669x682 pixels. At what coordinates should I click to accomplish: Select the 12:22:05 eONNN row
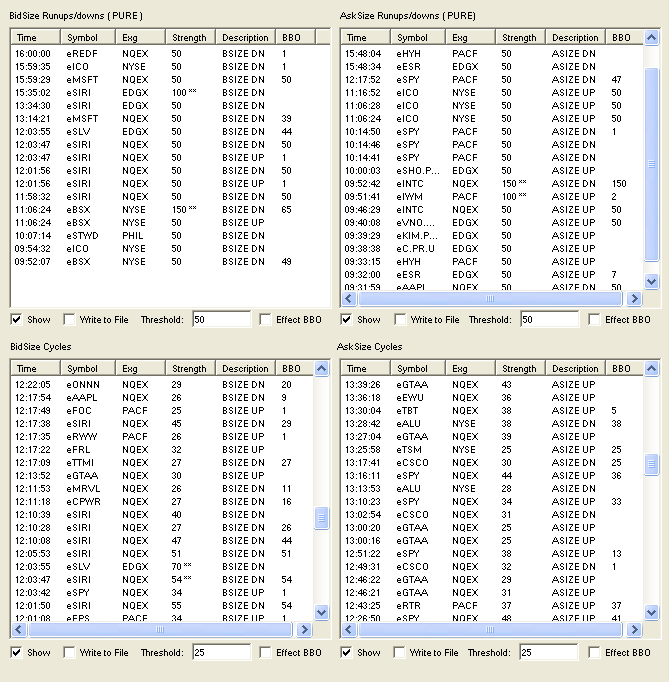(162, 385)
